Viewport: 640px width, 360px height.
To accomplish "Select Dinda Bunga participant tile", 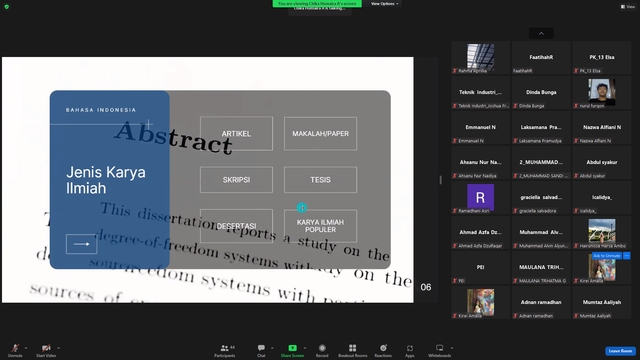I will (541, 93).
